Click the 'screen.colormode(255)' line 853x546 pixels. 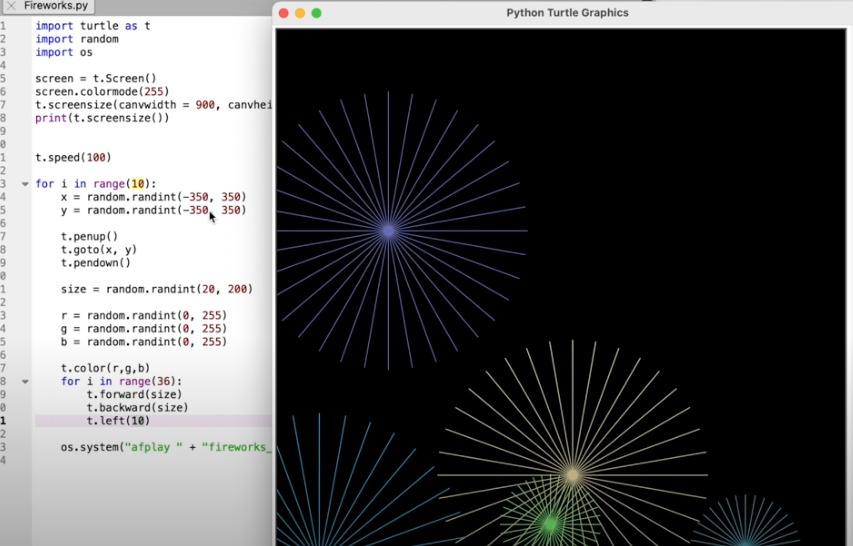(102, 91)
